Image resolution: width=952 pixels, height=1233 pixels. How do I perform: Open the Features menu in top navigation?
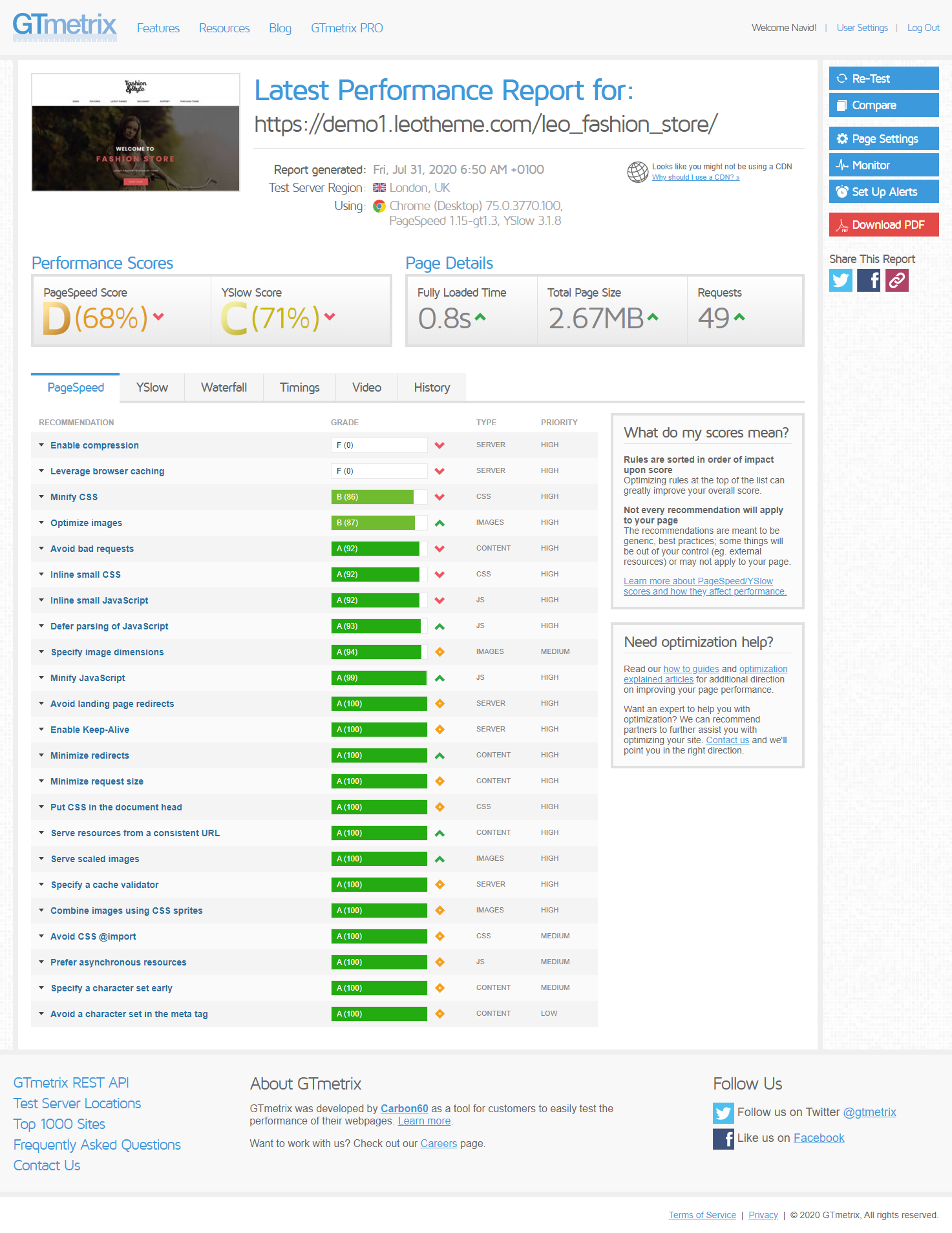coord(158,28)
